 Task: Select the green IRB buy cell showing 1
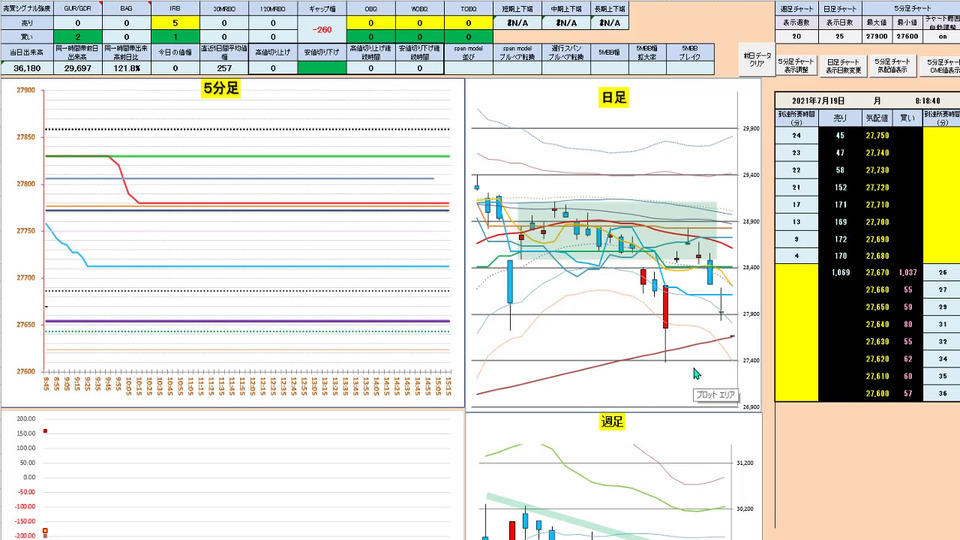coord(175,37)
